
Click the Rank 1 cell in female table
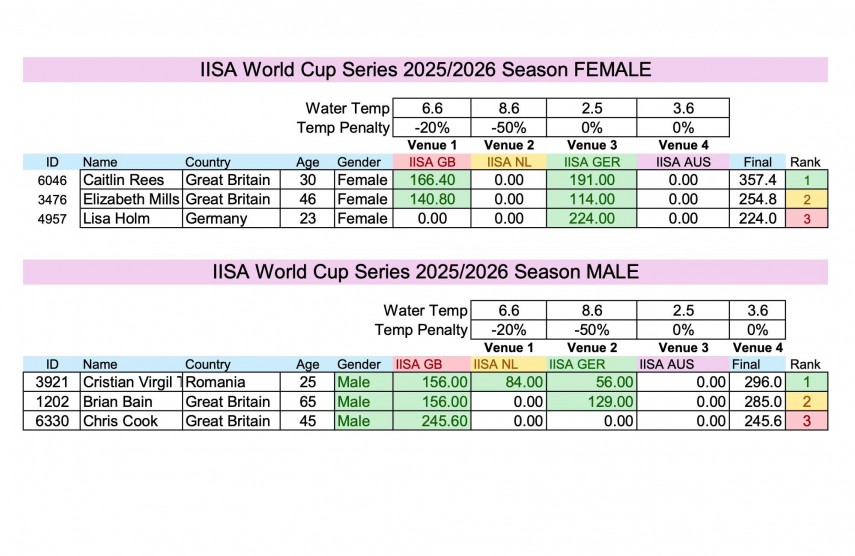pos(806,180)
